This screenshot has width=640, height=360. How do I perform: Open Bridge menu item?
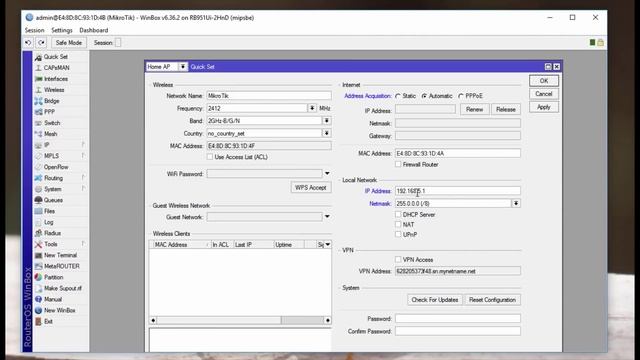pyautogui.click(x=51, y=101)
